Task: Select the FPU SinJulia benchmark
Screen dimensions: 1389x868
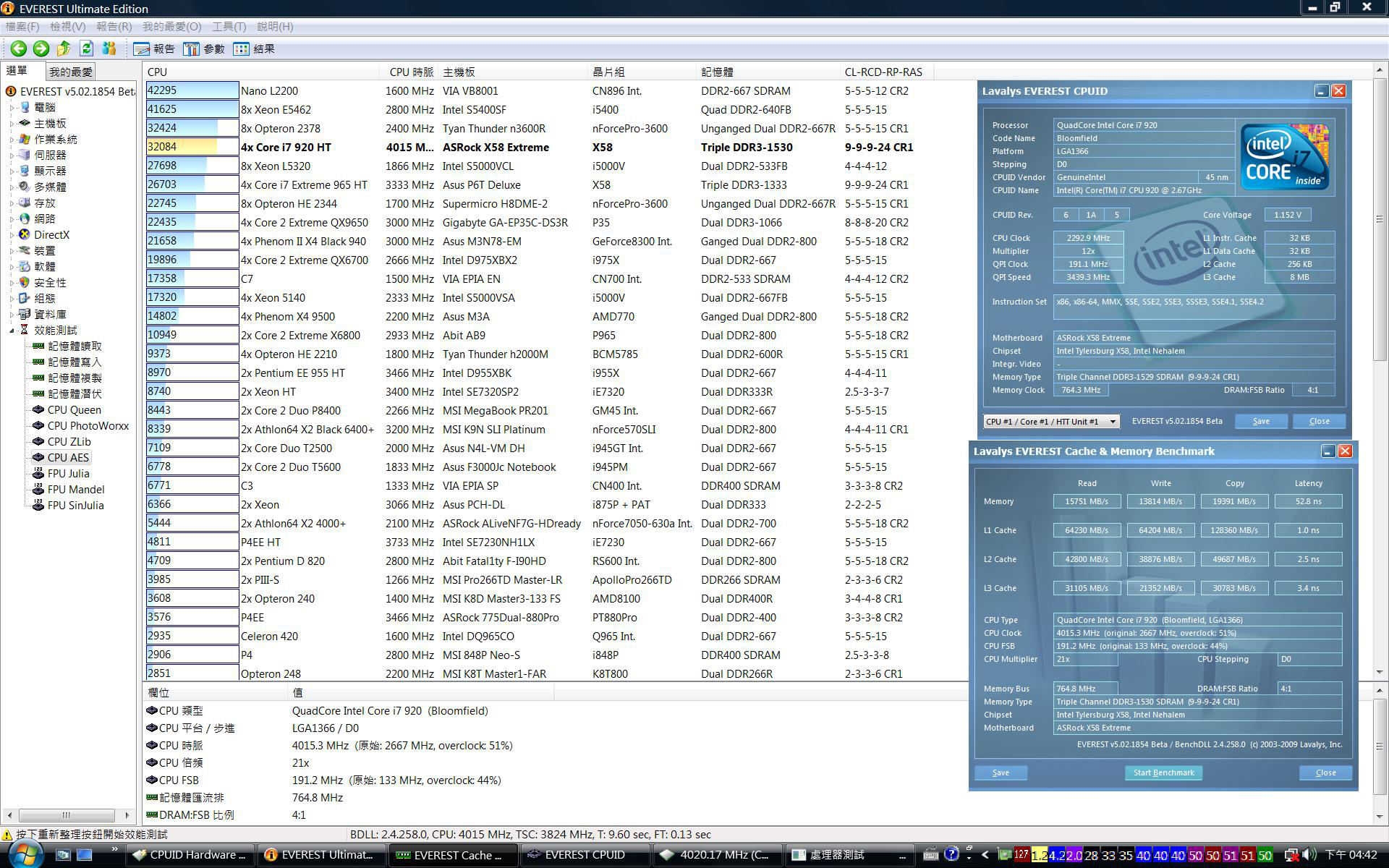Action: (75, 505)
